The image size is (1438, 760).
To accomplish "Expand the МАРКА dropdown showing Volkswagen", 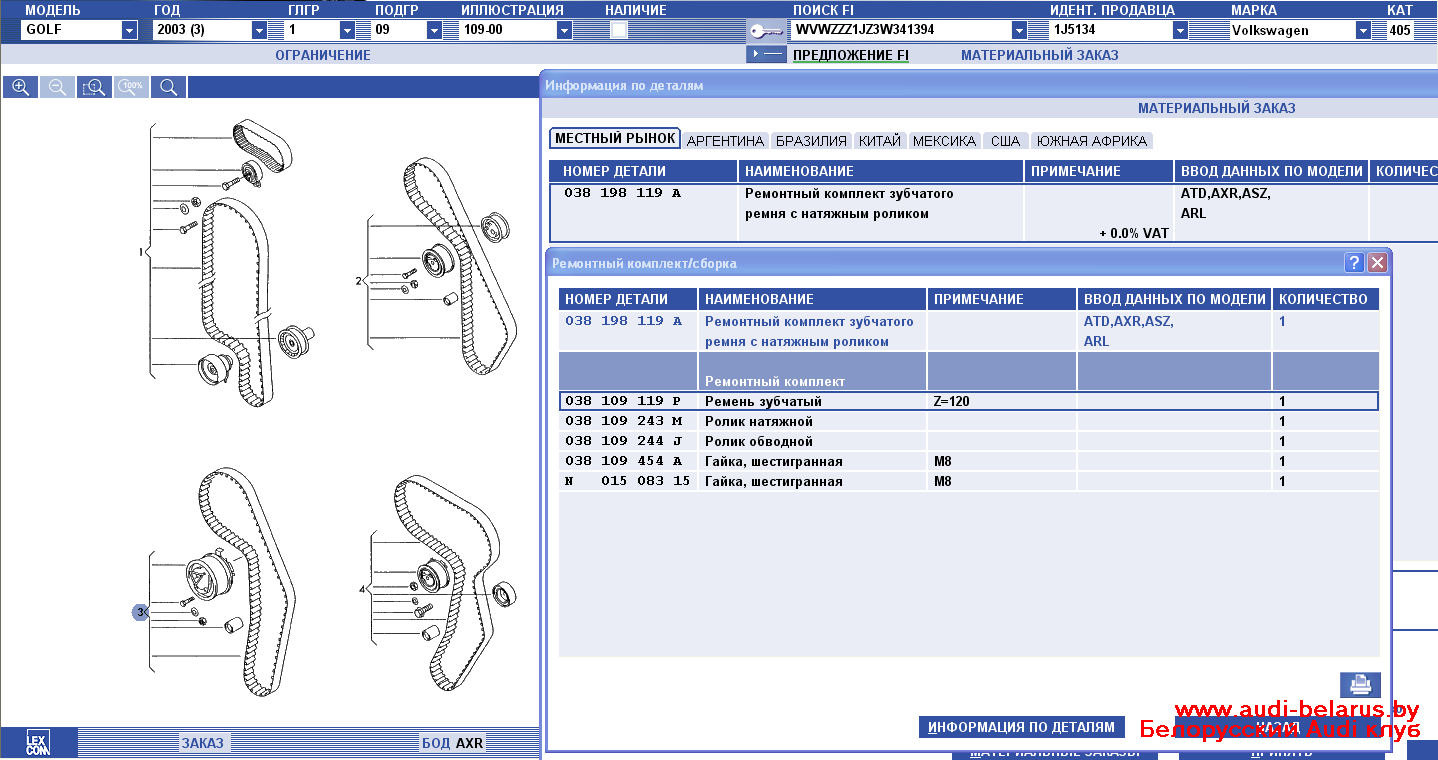I will pyautogui.click(x=1363, y=30).
